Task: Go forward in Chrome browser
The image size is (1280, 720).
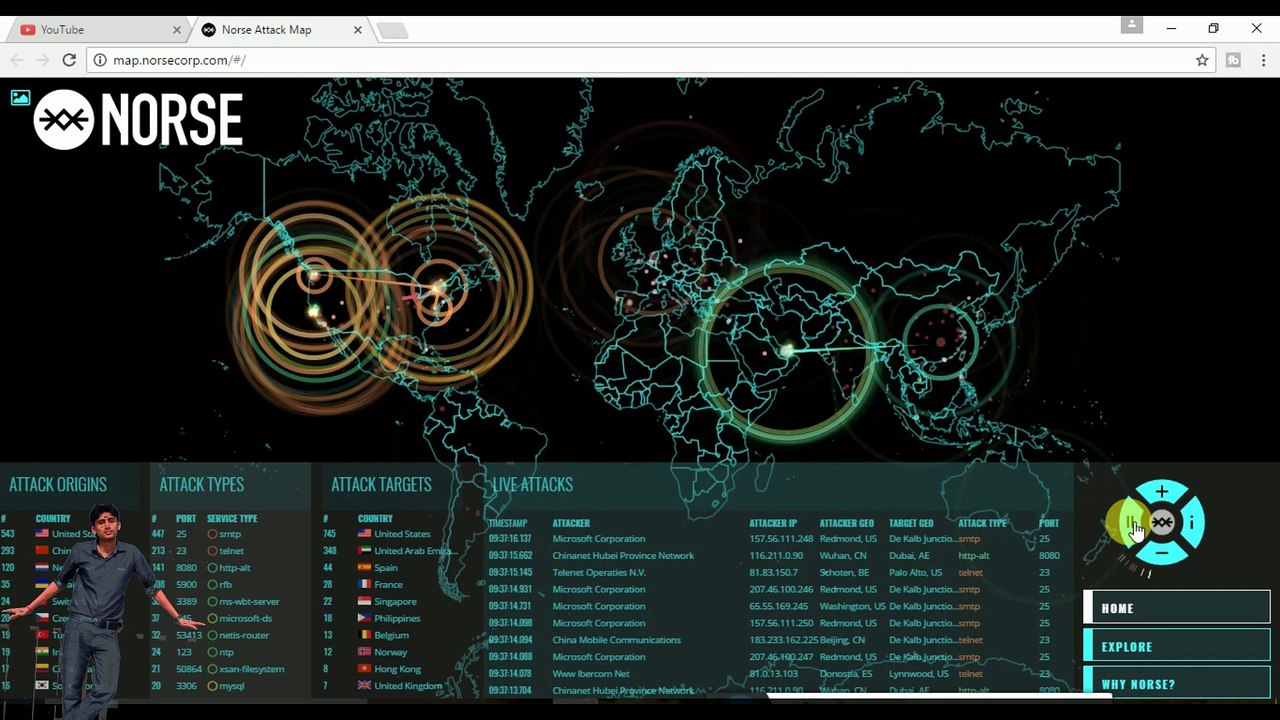Action: click(43, 60)
